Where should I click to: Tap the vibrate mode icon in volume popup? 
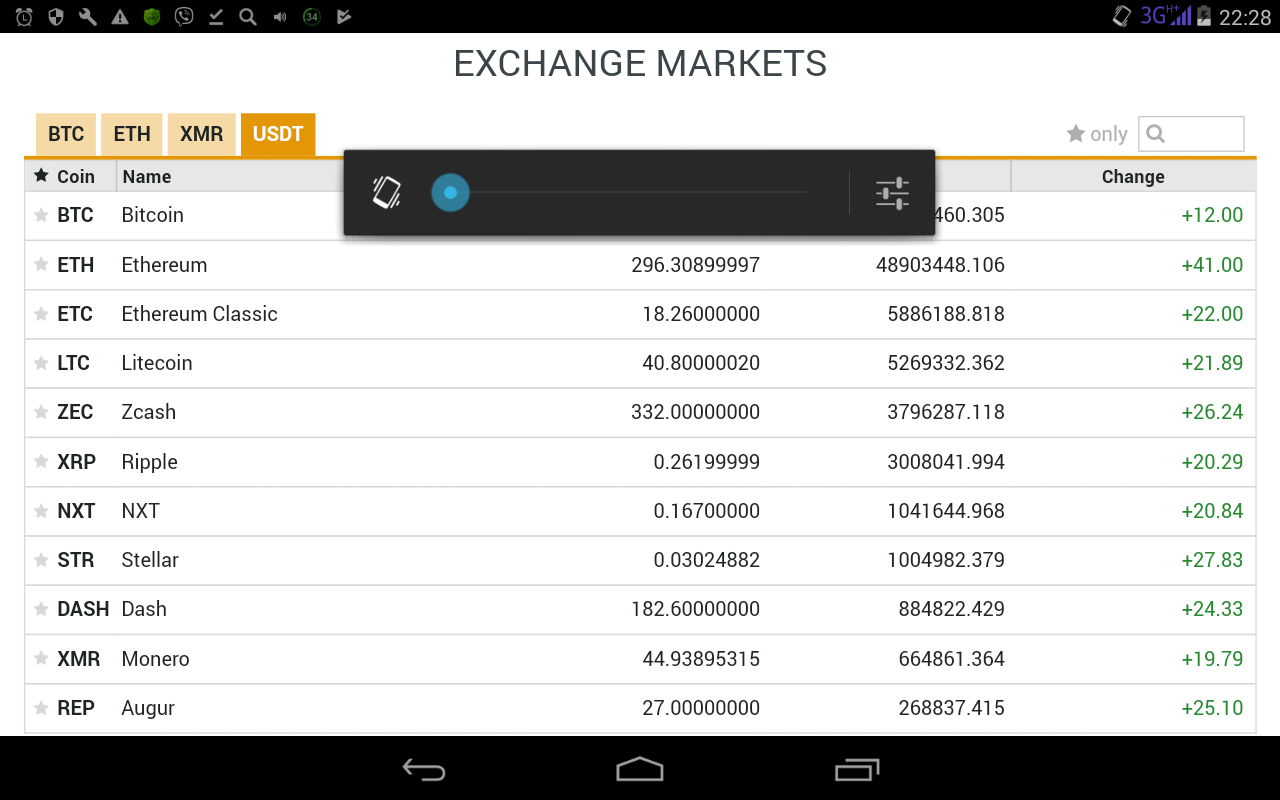[x=387, y=192]
